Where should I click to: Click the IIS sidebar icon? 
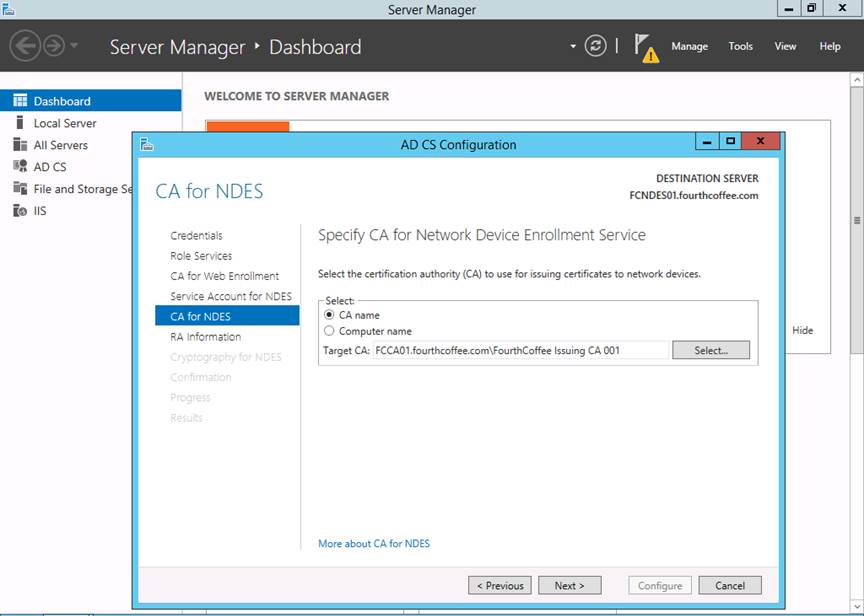(x=20, y=211)
